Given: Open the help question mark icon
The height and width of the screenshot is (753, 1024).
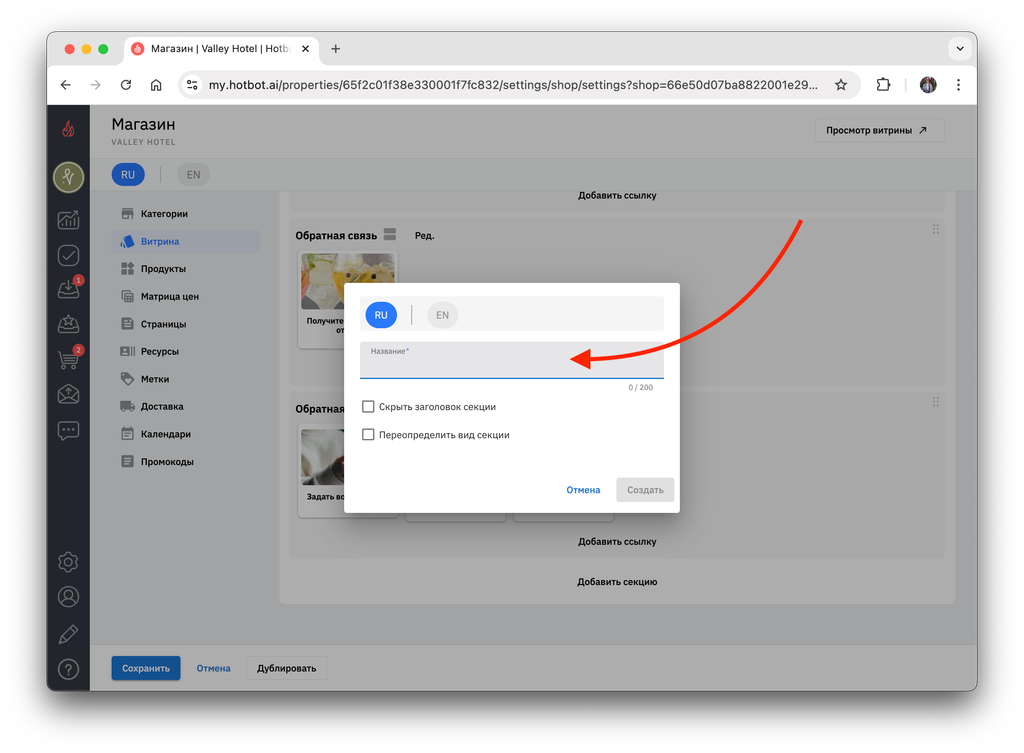Looking at the screenshot, I should pos(68,669).
